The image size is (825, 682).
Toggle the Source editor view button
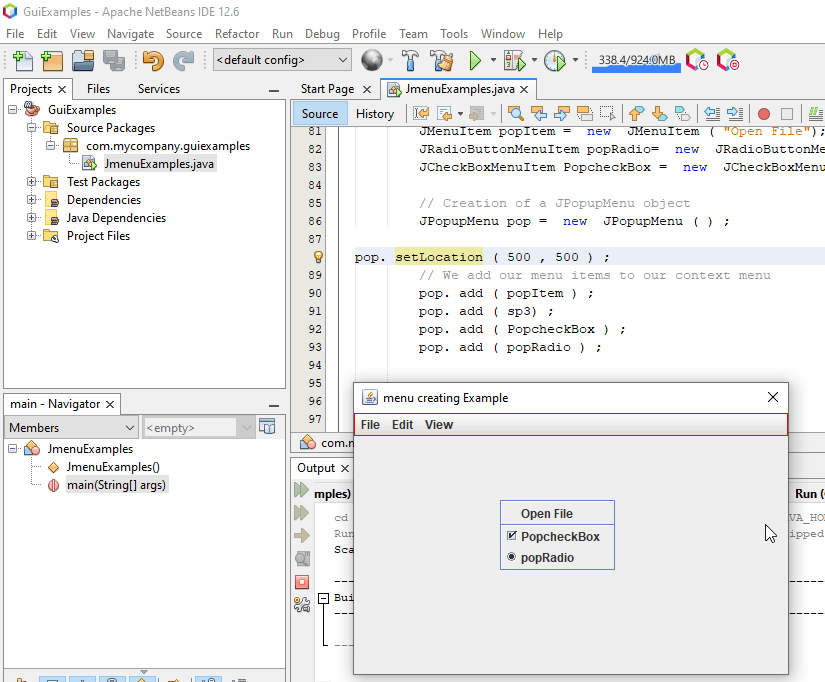[320, 114]
